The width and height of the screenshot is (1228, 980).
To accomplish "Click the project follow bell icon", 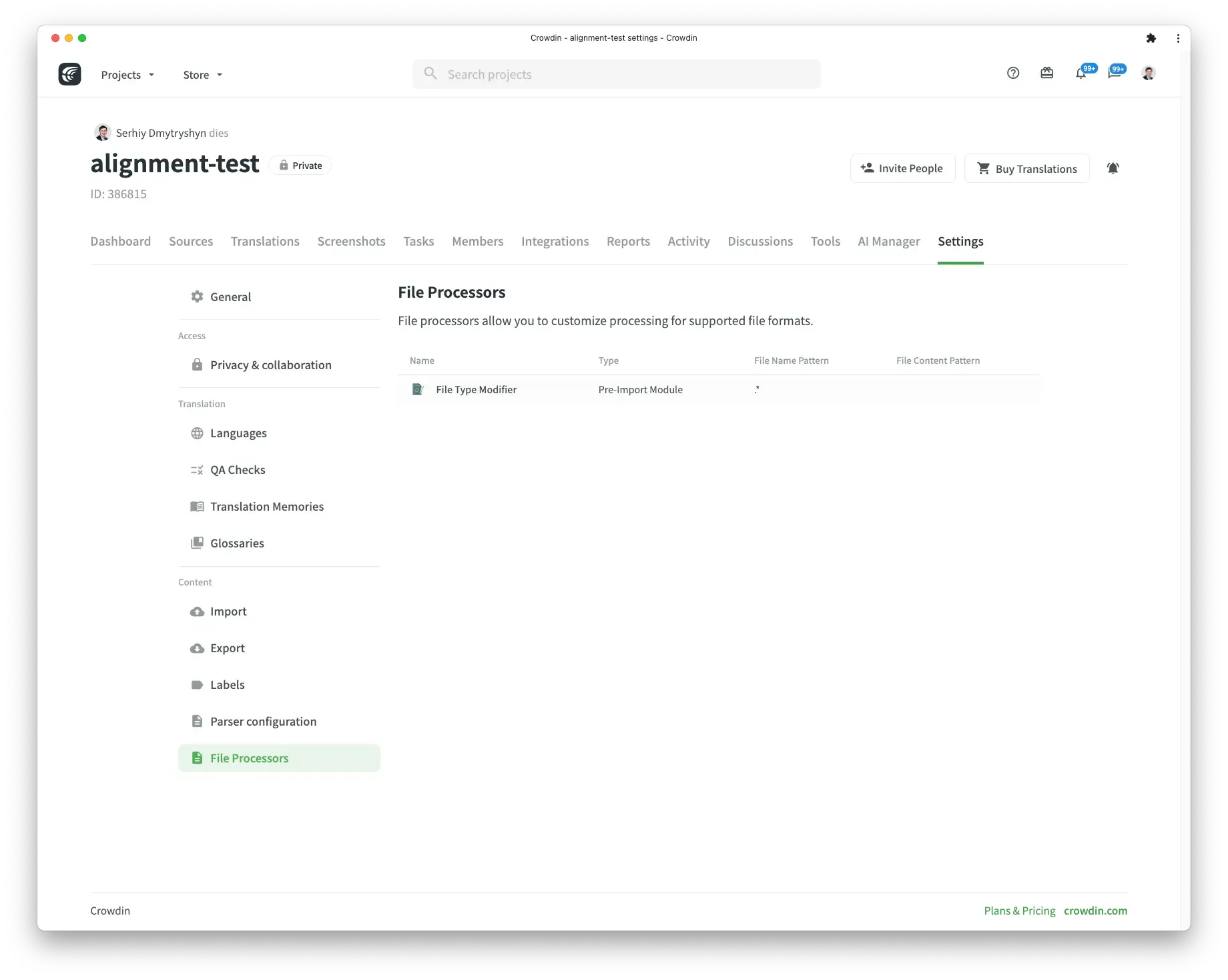I will pyautogui.click(x=1113, y=168).
